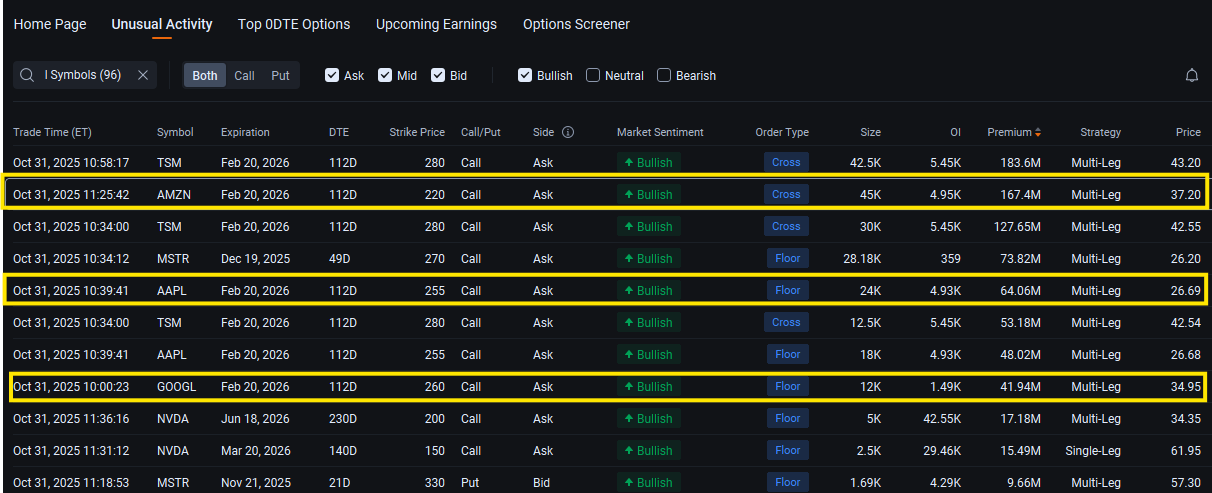The image size is (1212, 493).
Task: Open the Options Screener tab
Action: (576, 24)
